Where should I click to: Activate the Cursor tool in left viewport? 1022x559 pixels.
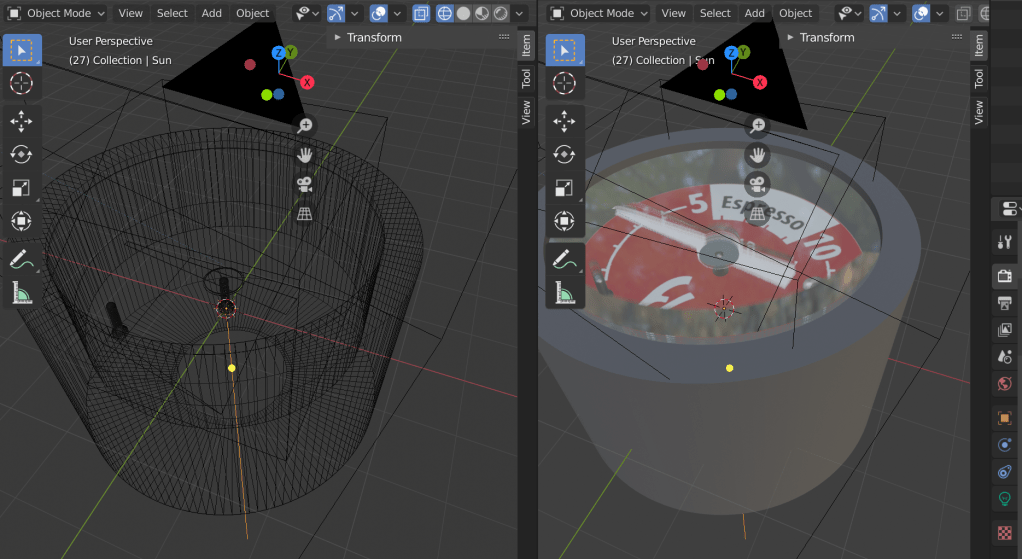22,83
